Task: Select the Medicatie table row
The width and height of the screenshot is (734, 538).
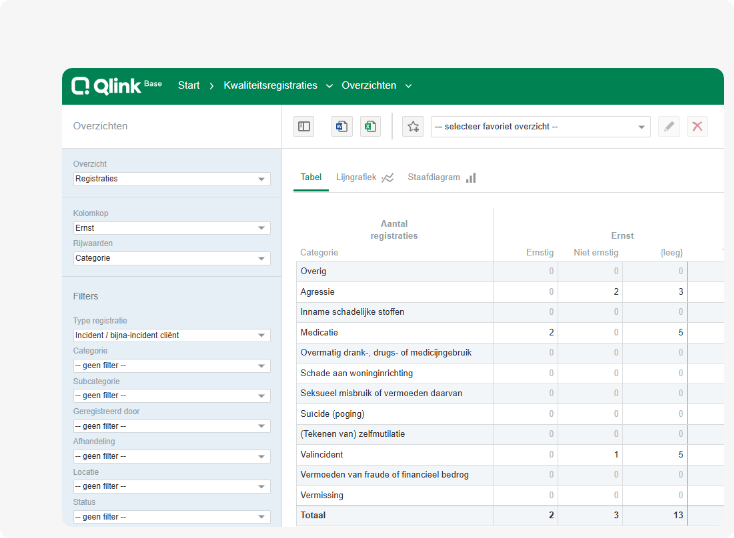Action: [x=510, y=332]
